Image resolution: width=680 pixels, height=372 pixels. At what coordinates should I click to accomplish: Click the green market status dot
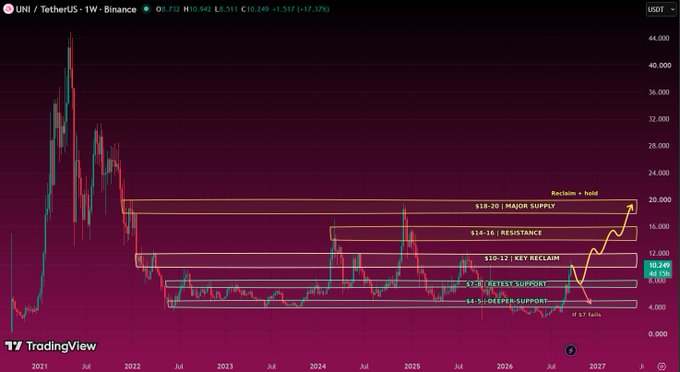147,9
